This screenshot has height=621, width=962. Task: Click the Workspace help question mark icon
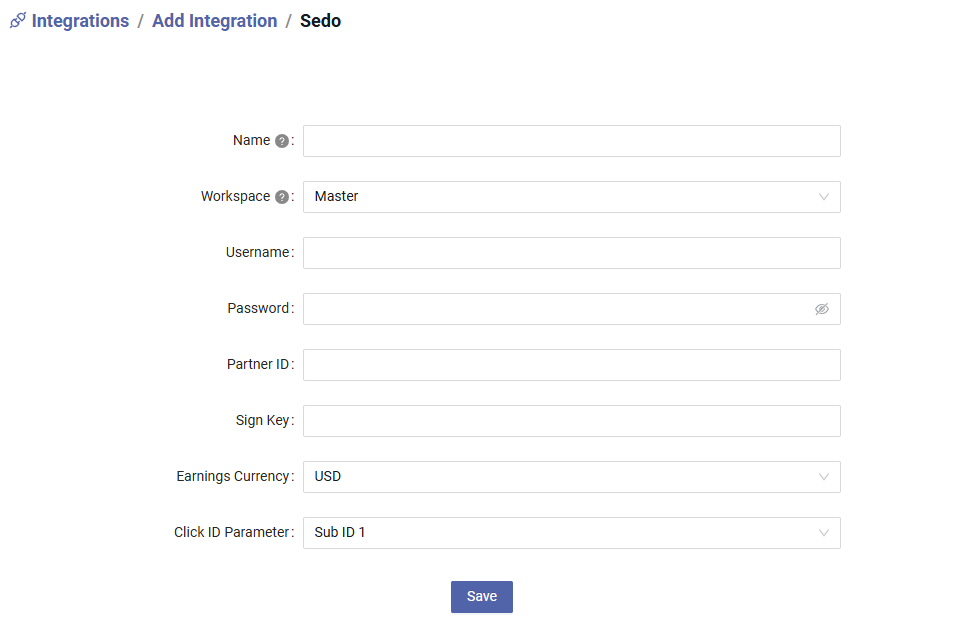(282, 197)
